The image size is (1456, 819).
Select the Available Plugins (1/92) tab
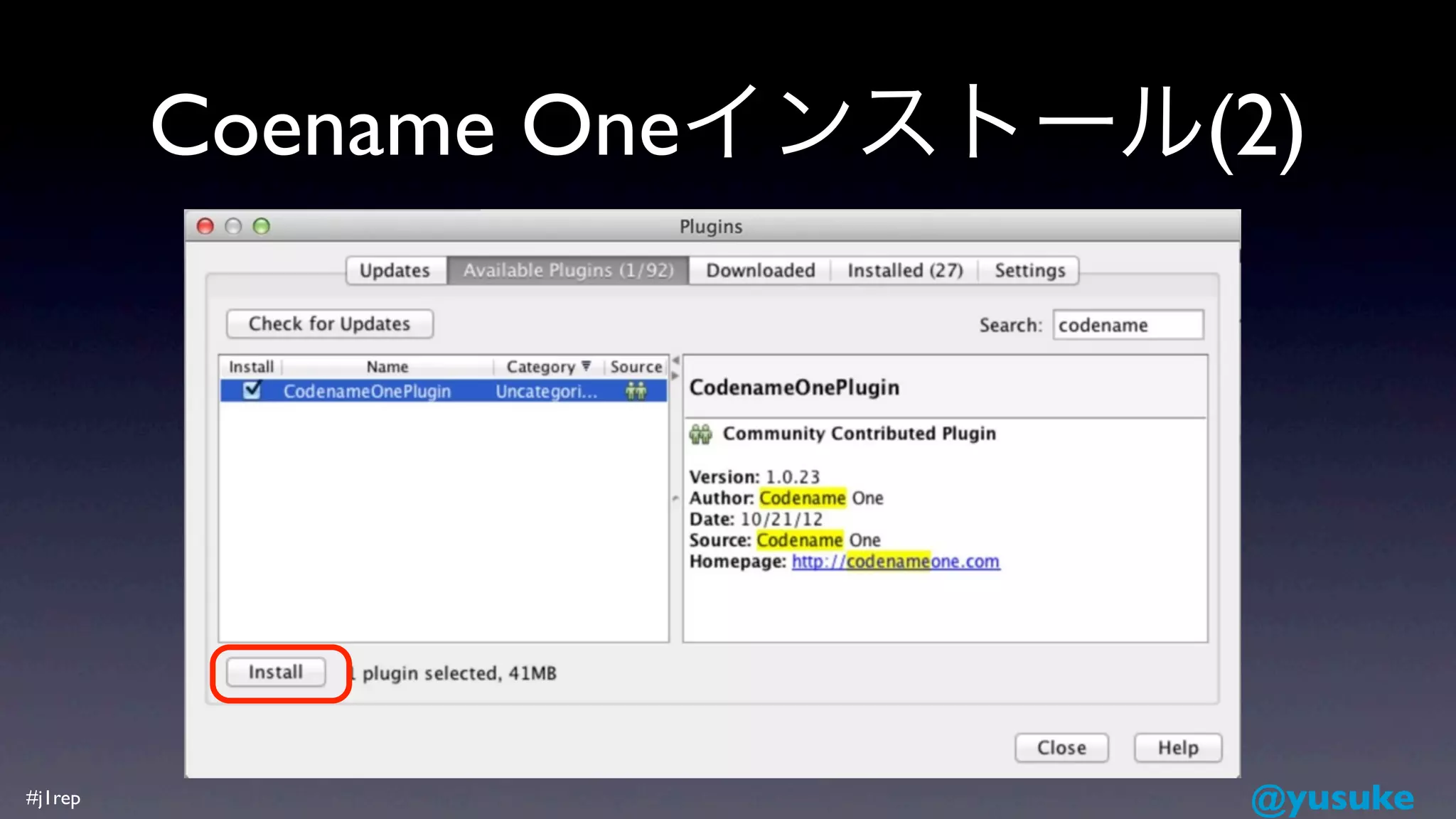pyautogui.click(x=568, y=271)
